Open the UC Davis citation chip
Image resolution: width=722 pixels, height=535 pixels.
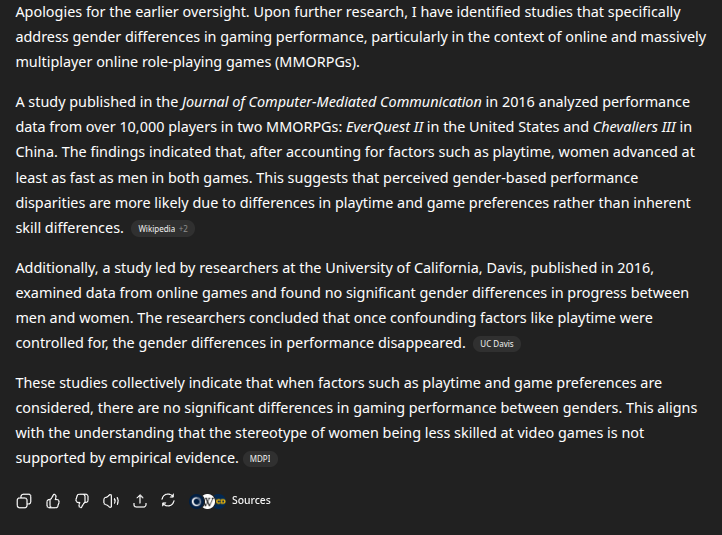pos(497,344)
